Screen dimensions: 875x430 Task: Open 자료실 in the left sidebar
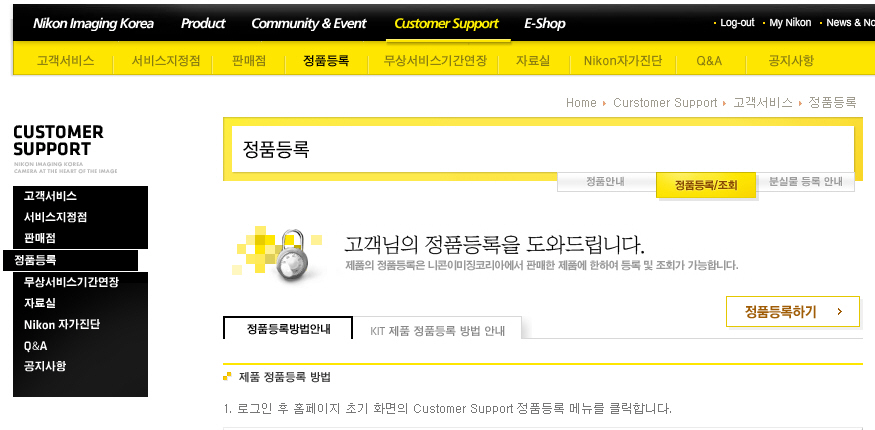pyautogui.click(x=40, y=303)
